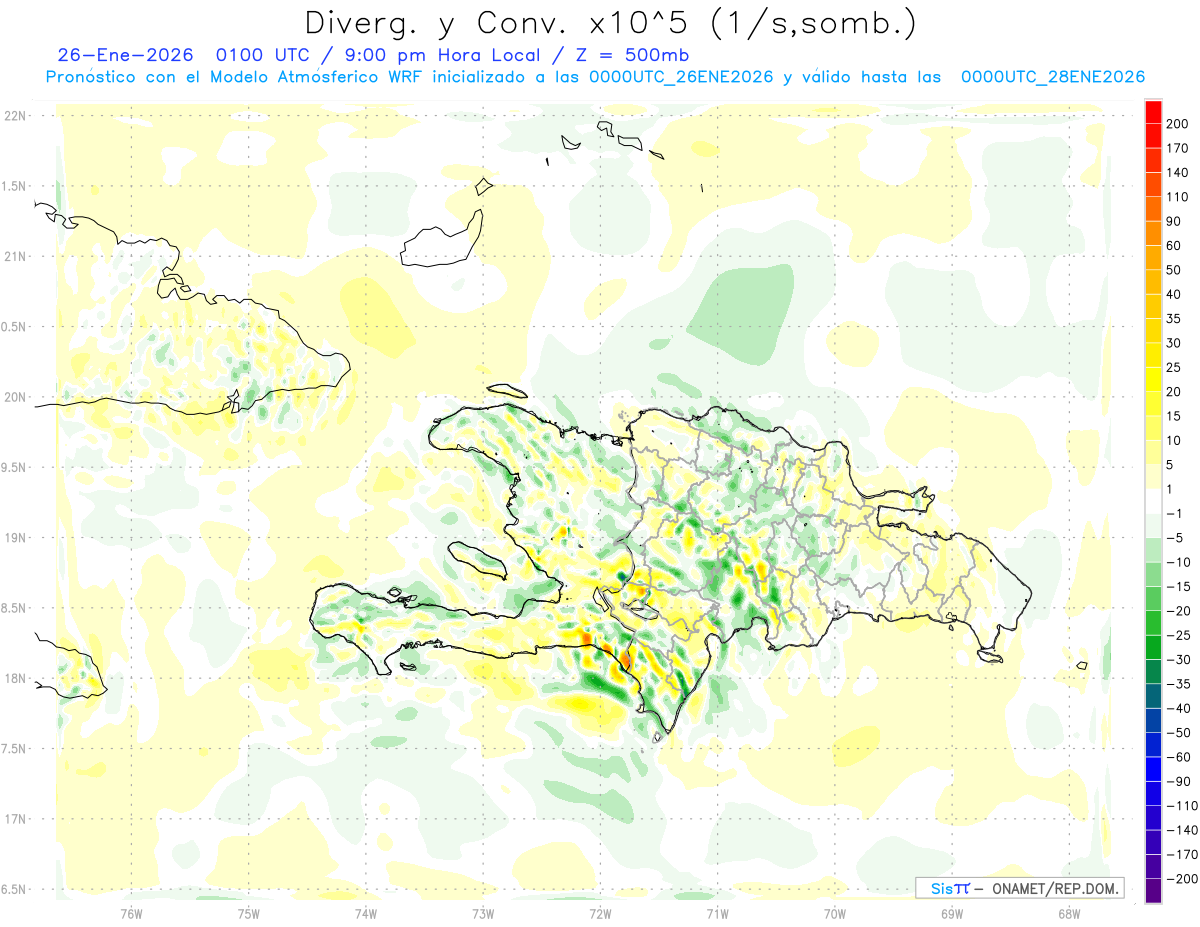Click the "9.5N" latitude axis label

[x=15, y=468]
